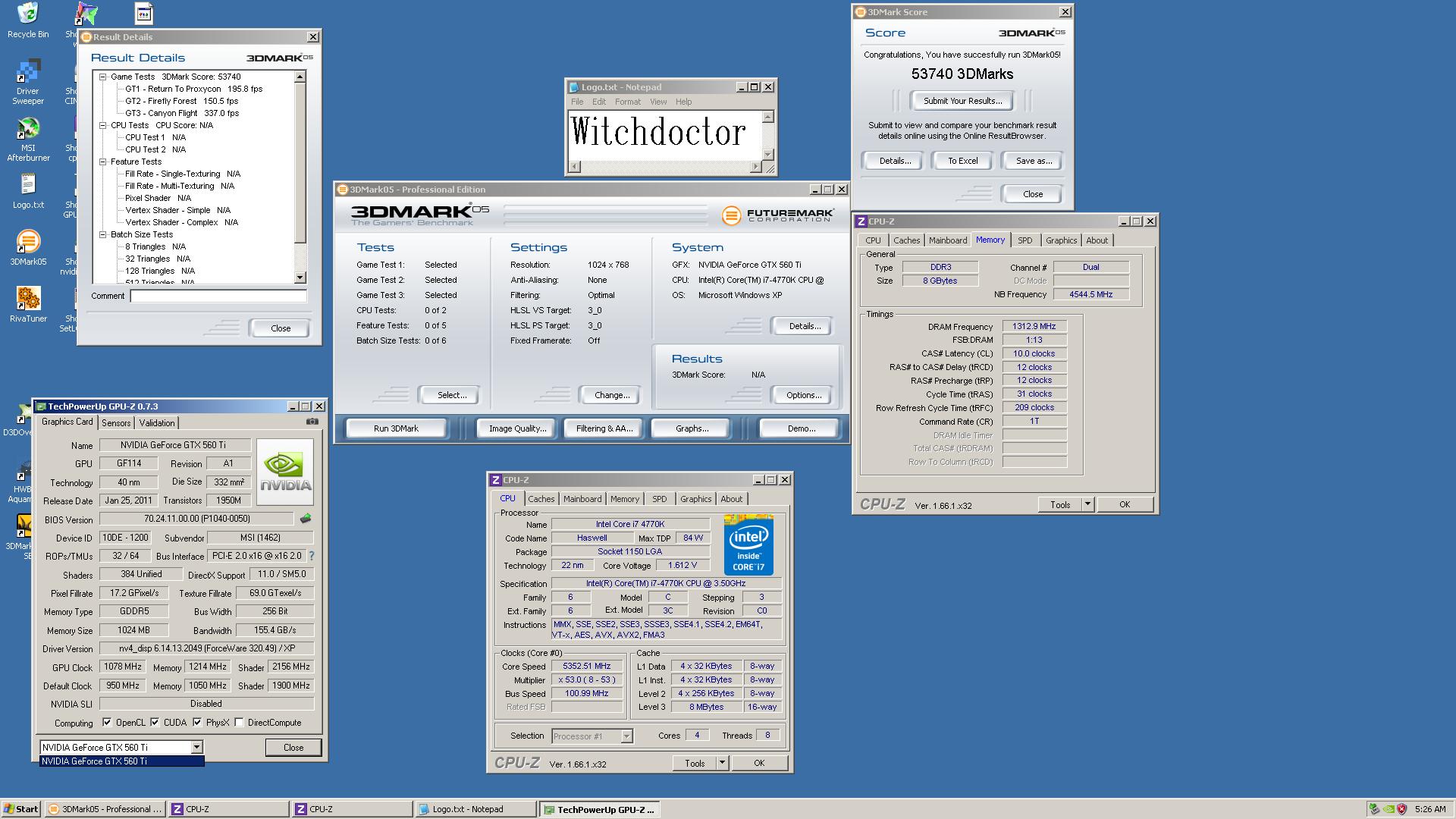Image resolution: width=1456 pixels, height=819 pixels.
Task: Enable the DirectCompute checkbox
Action: pos(240,723)
